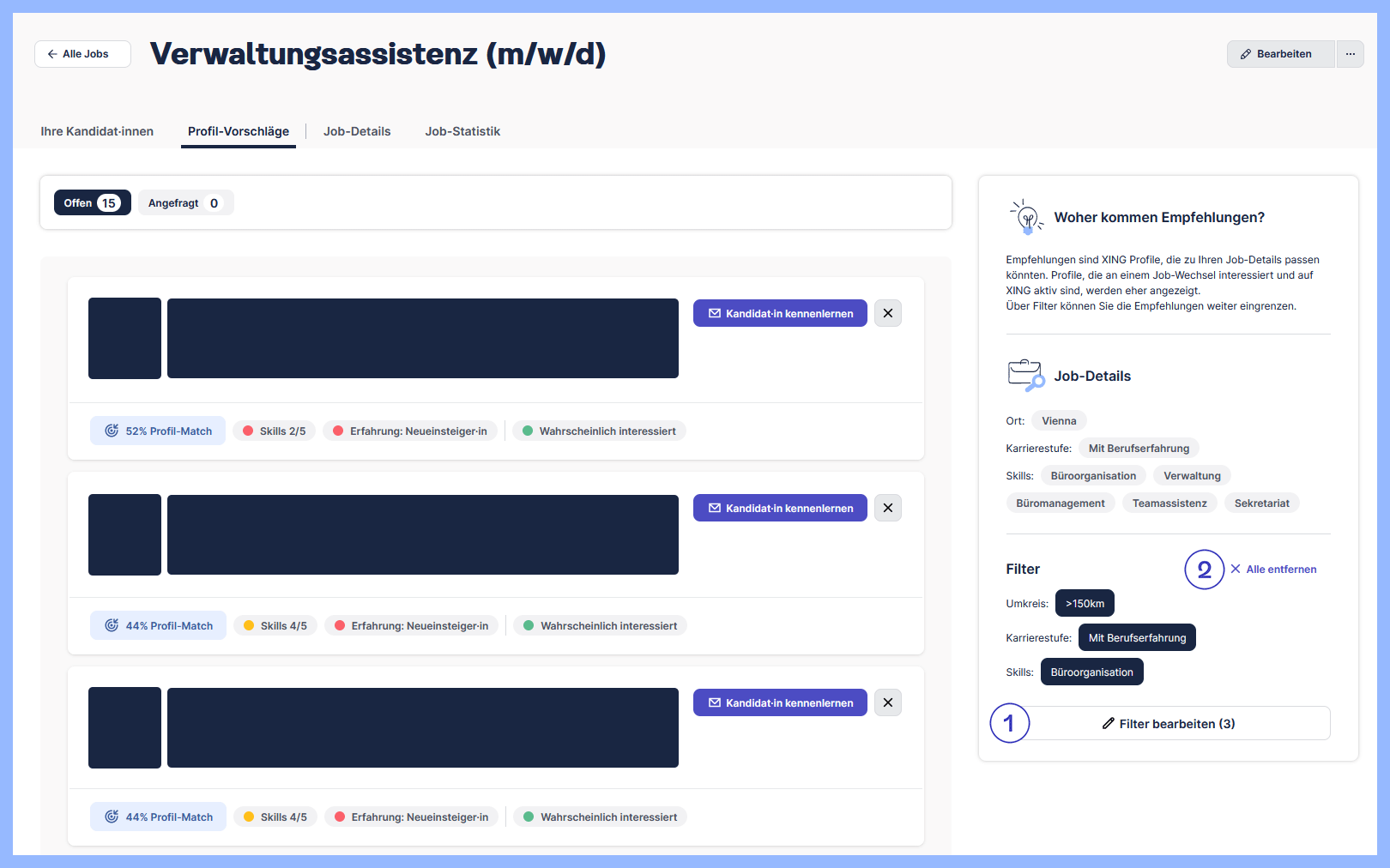Click the Profil-Match gauge icon on first card
The height and width of the screenshot is (868, 1390).
(x=112, y=431)
